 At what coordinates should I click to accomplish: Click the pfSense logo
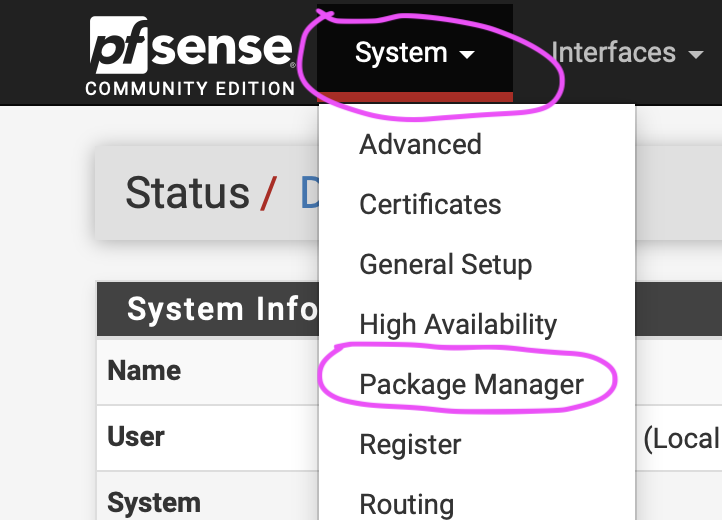190,47
